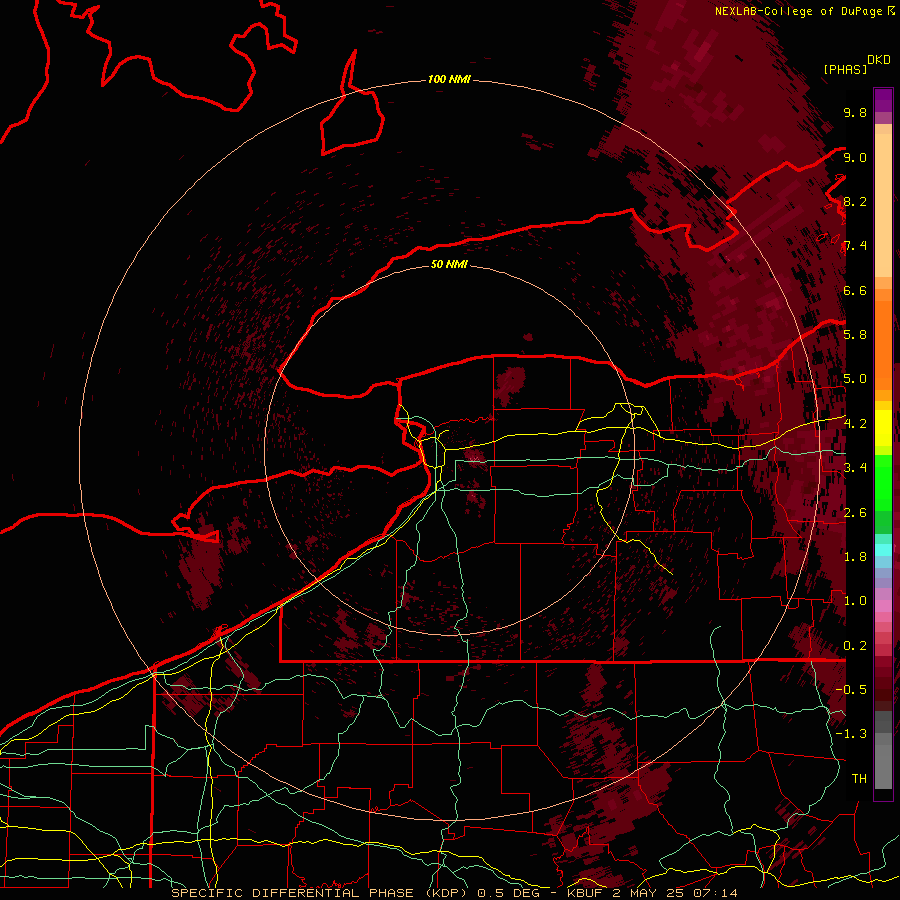Viewport: 900px width, 900px height.
Task: Click the 5.8 scale value
Action: click(855, 335)
